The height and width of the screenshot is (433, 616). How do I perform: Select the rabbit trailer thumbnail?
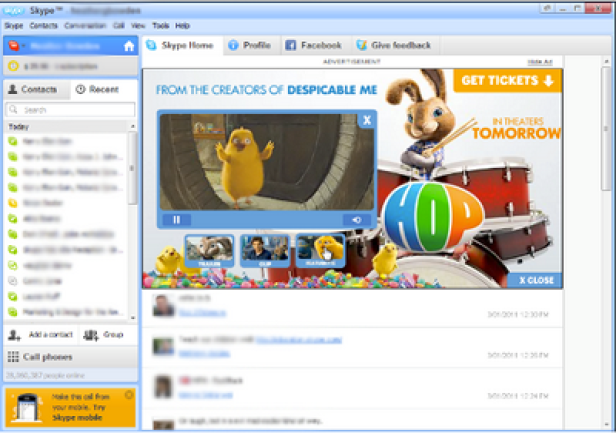(209, 251)
